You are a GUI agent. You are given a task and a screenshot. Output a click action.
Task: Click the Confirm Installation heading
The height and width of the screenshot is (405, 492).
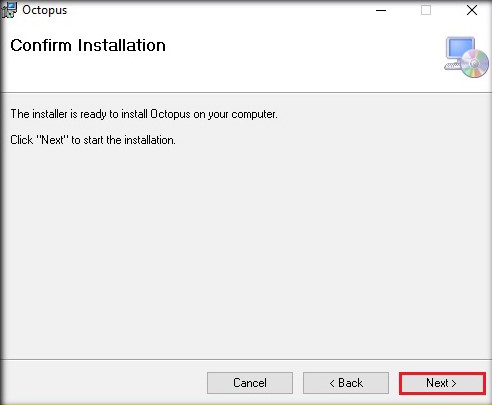[x=88, y=45]
